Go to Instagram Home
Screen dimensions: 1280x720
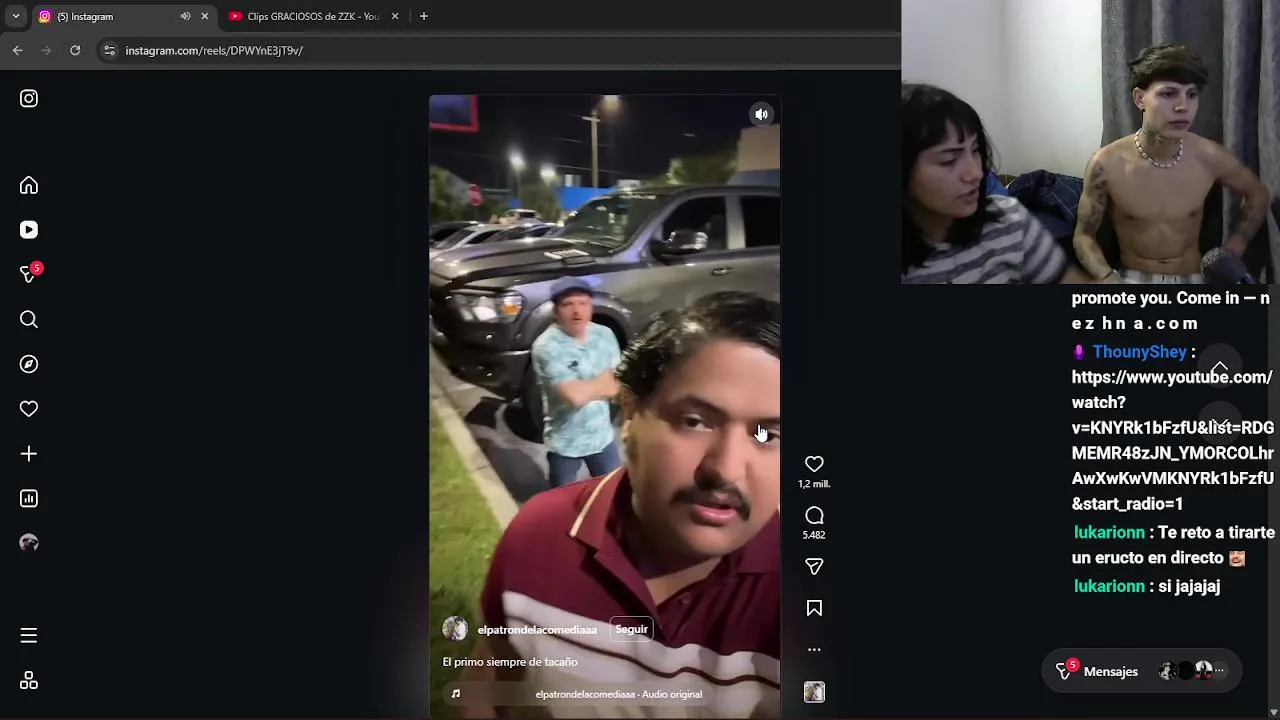point(29,185)
